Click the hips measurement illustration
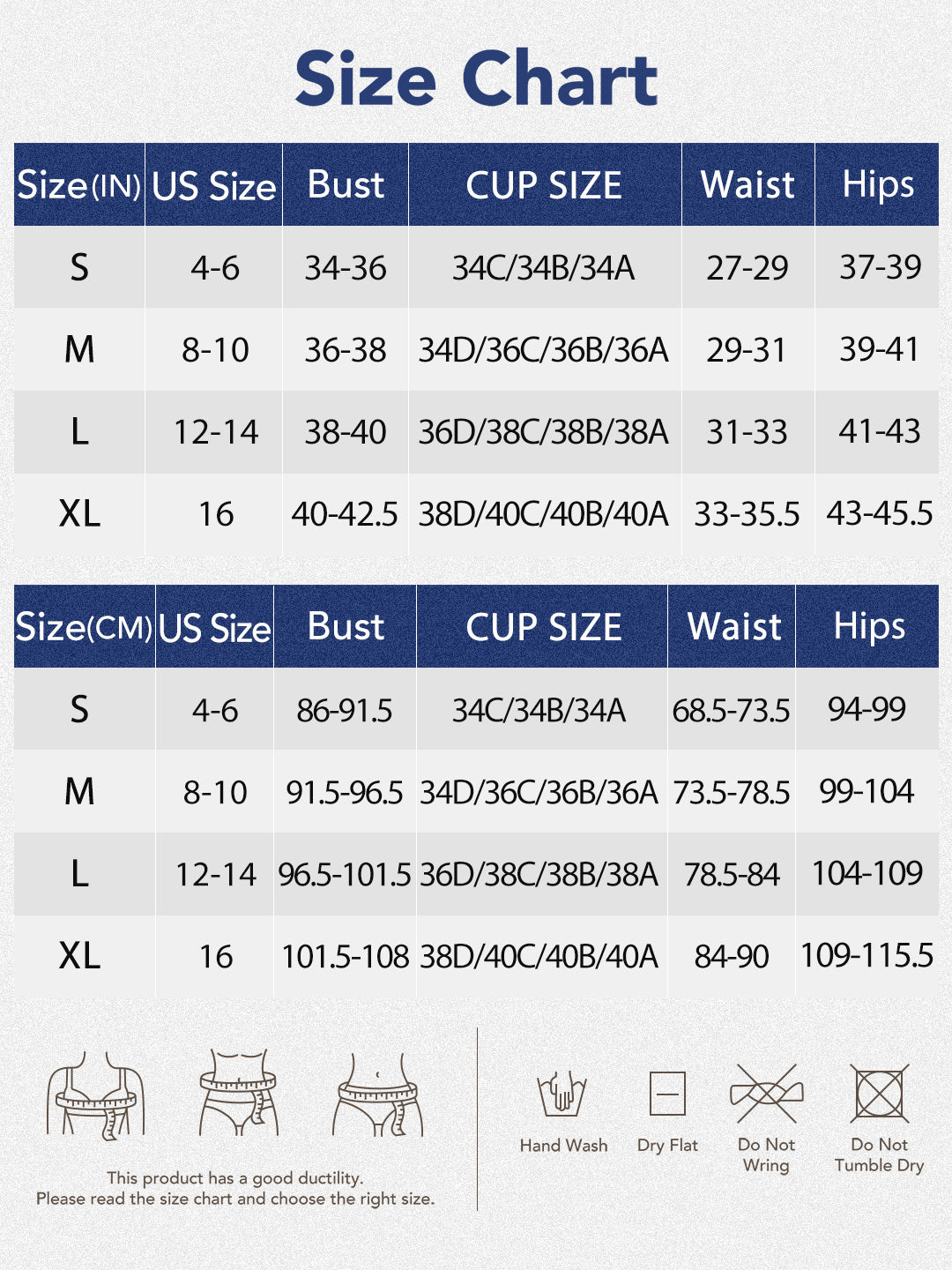Viewport: 952px width, 1270px height. coord(378,1094)
